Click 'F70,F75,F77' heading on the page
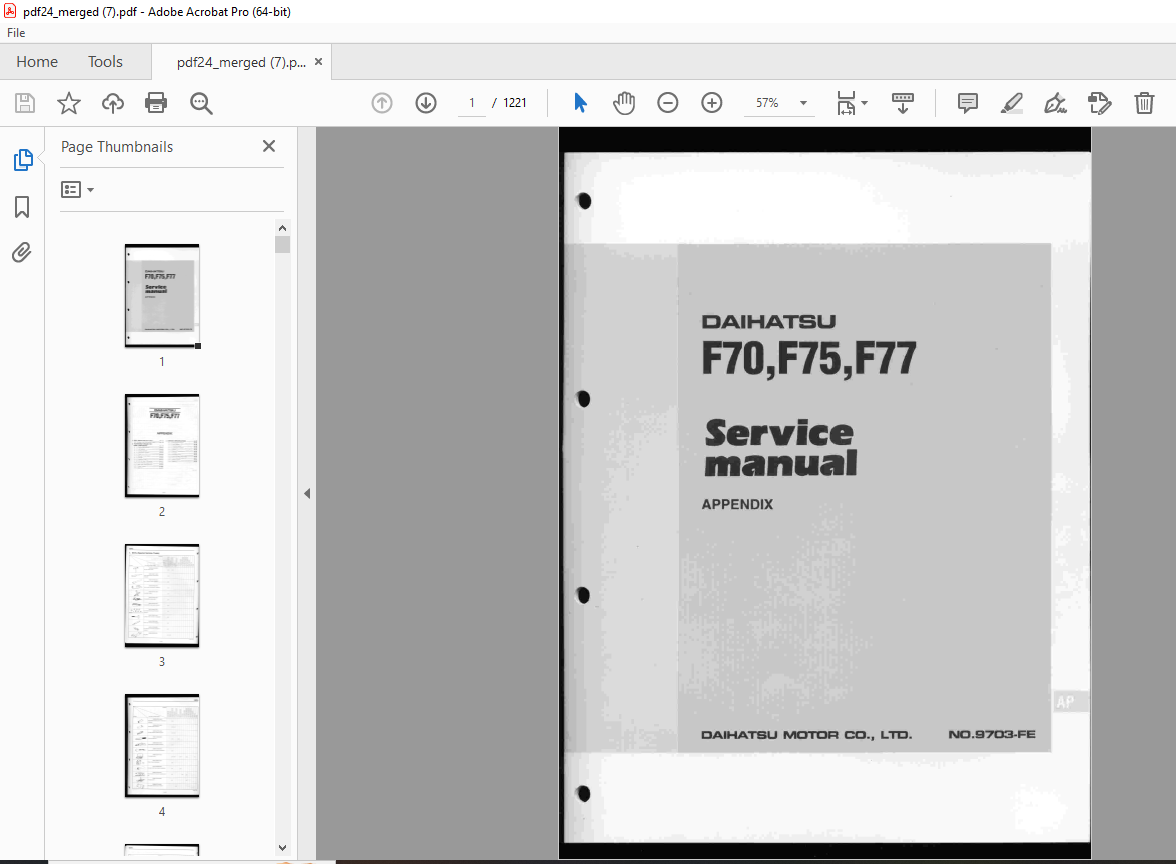This screenshot has height=864, width=1176. [808, 358]
